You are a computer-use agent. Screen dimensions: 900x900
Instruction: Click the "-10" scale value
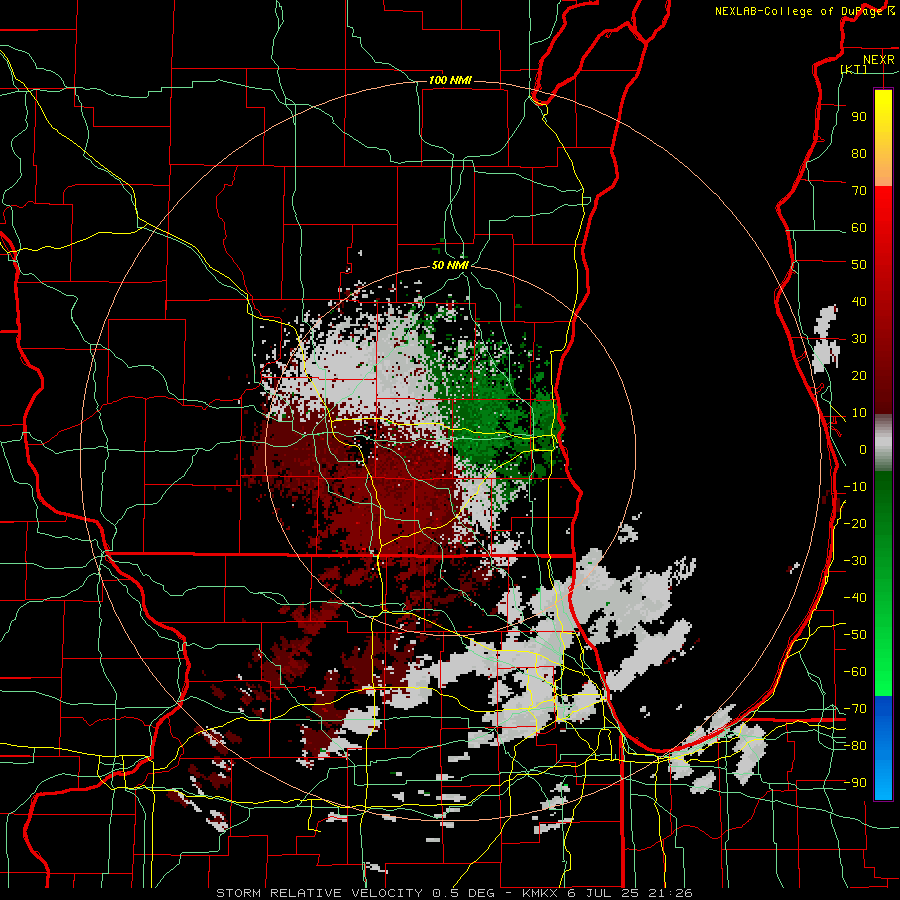(855, 487)
